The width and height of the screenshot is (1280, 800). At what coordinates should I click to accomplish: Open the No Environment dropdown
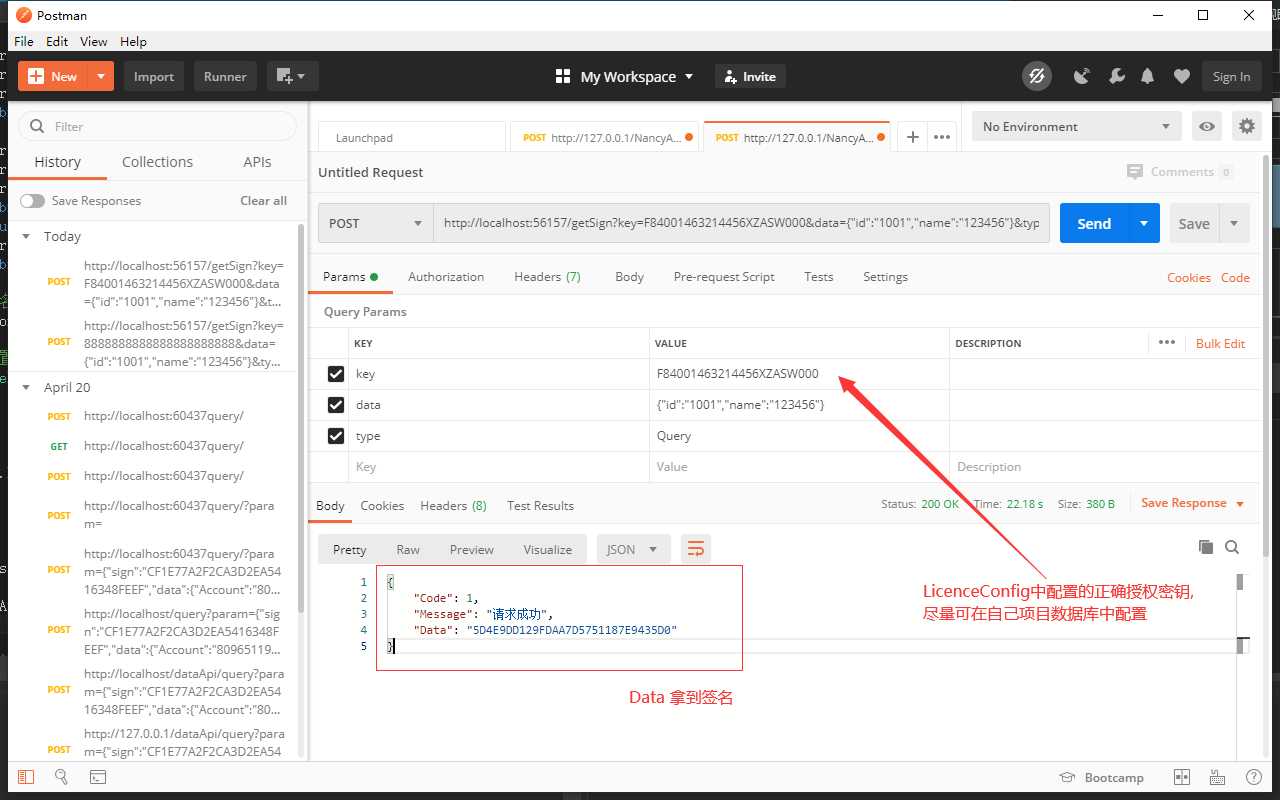(x=1076, y=126)
